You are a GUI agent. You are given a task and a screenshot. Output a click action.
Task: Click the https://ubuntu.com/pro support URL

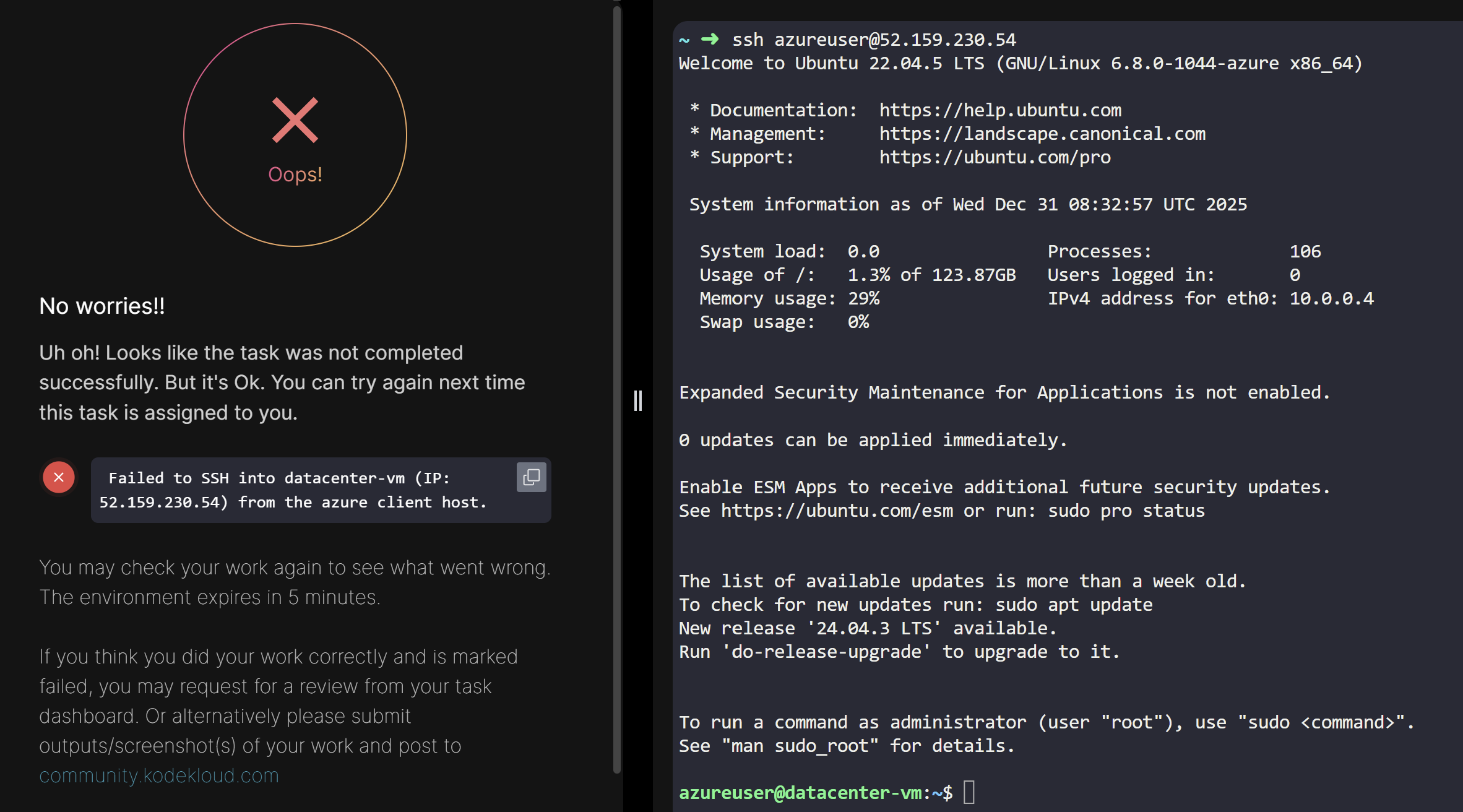point(995,157)
